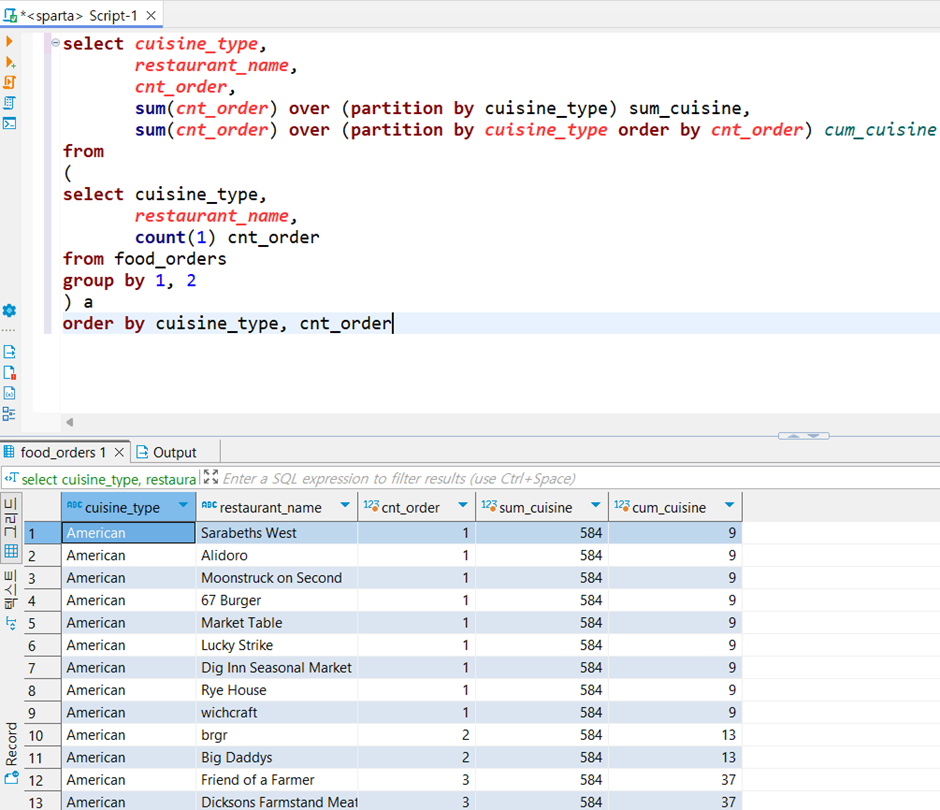The image size is (940, 810).
Task: Click the Big Daddys cell
Action: (x=276, y=758)
